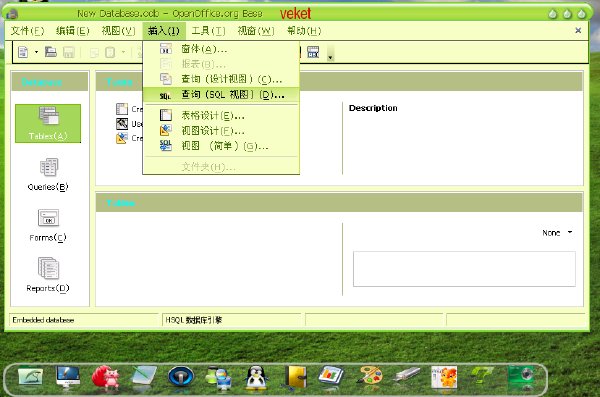Select the Reports(D) database section
600x397 pixels.
click(48, 275)
